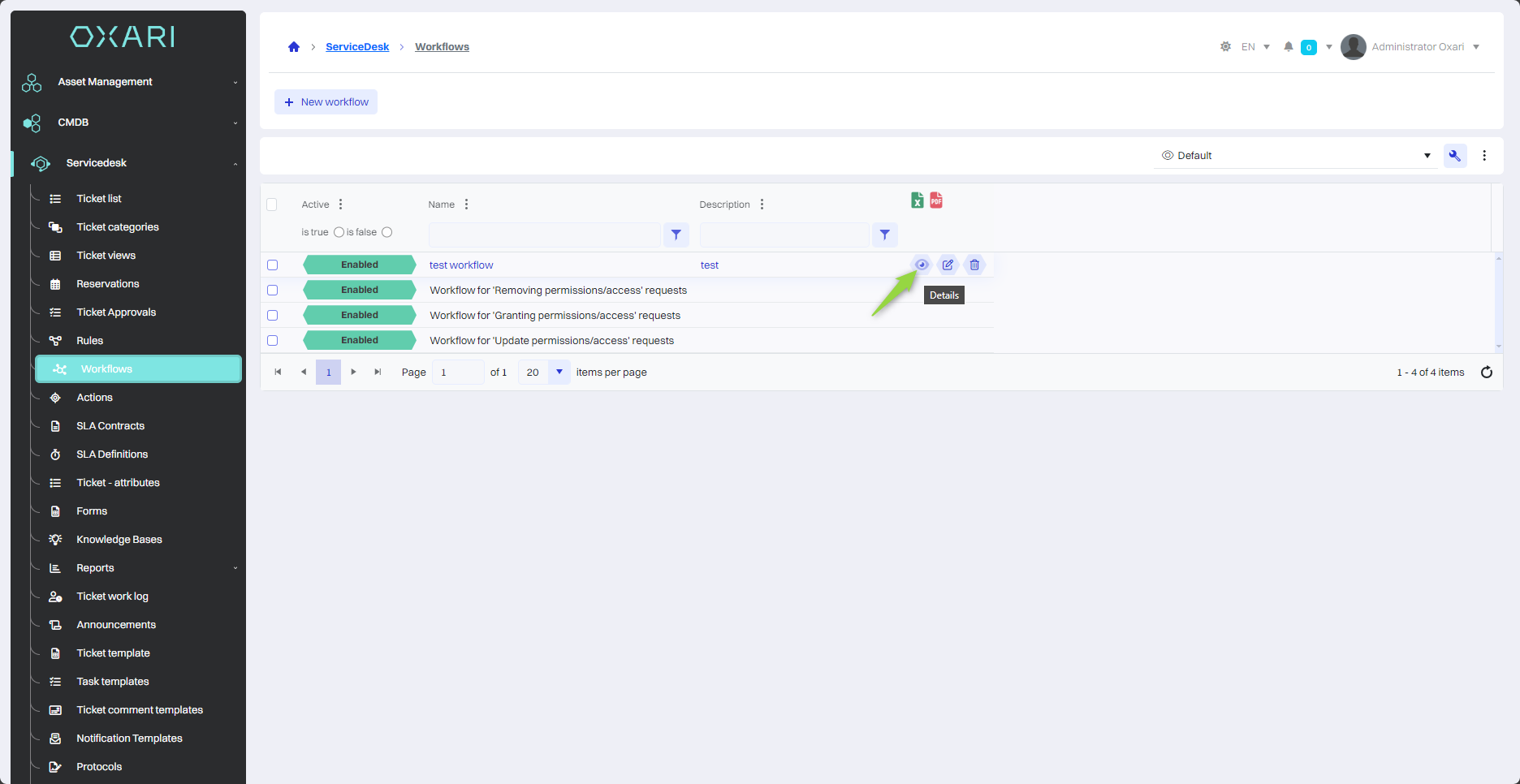
Task: Delete test workflow using trash icon
Action: coord(974,265)
